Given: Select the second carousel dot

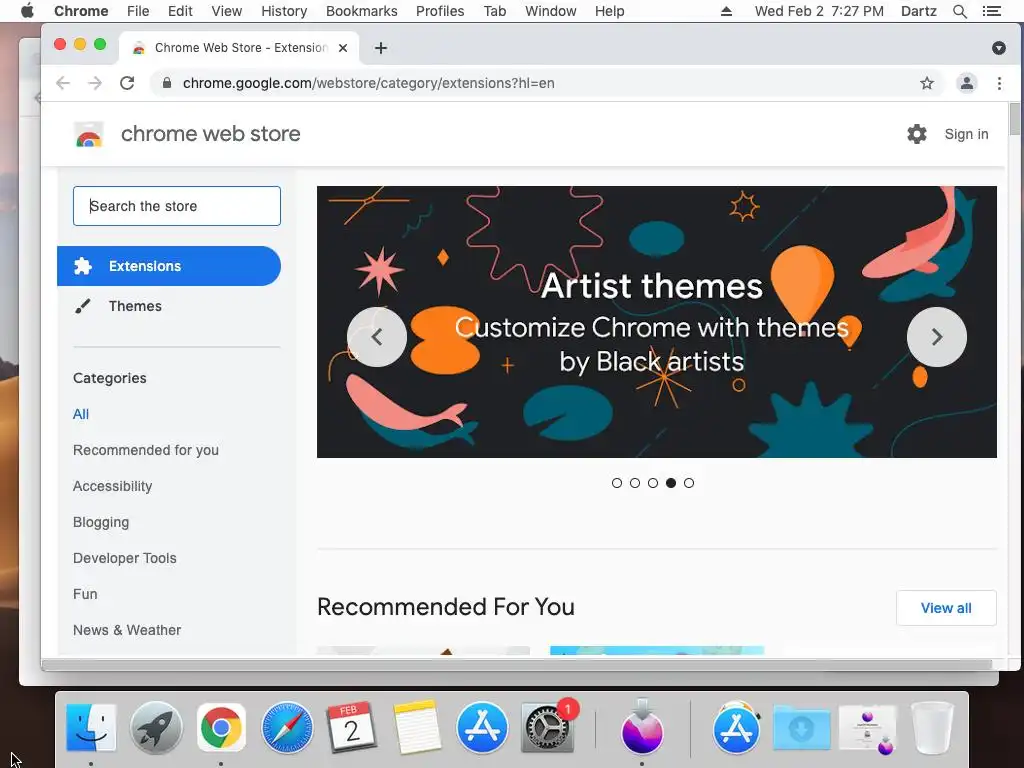Looking at the screenshot, I should click(635, 483).
